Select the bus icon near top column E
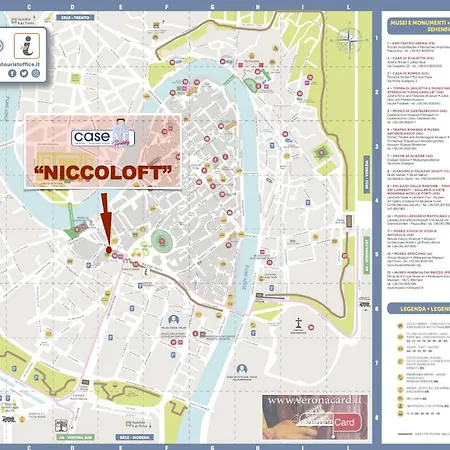This screenshot has width=450, height=450. pos(156,25)
